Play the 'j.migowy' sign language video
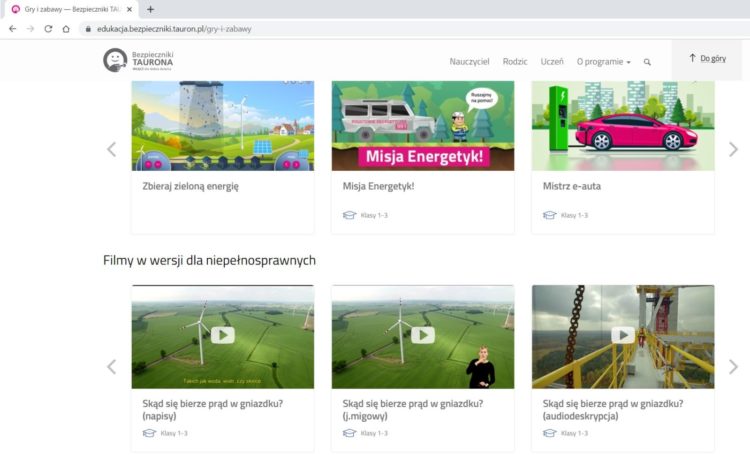Screen dimensions: 750x455 pyautogui.click(x=422, y=335)
